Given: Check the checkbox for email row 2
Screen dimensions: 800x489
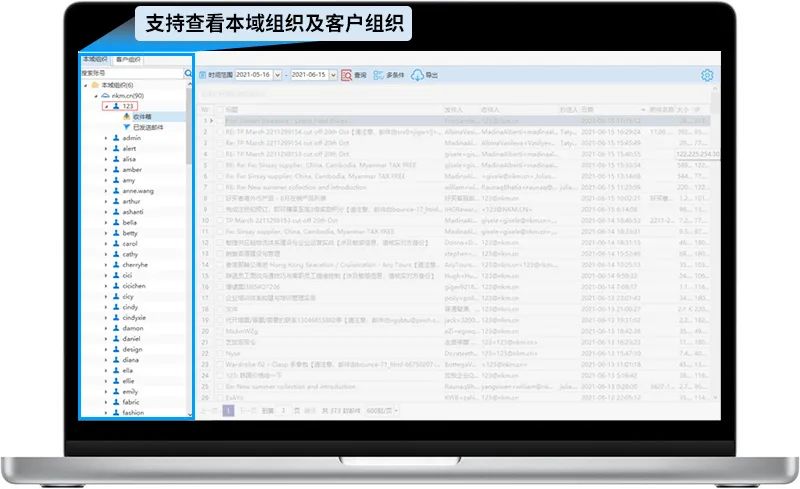Looking at the screenshot, I should [221, 131].
